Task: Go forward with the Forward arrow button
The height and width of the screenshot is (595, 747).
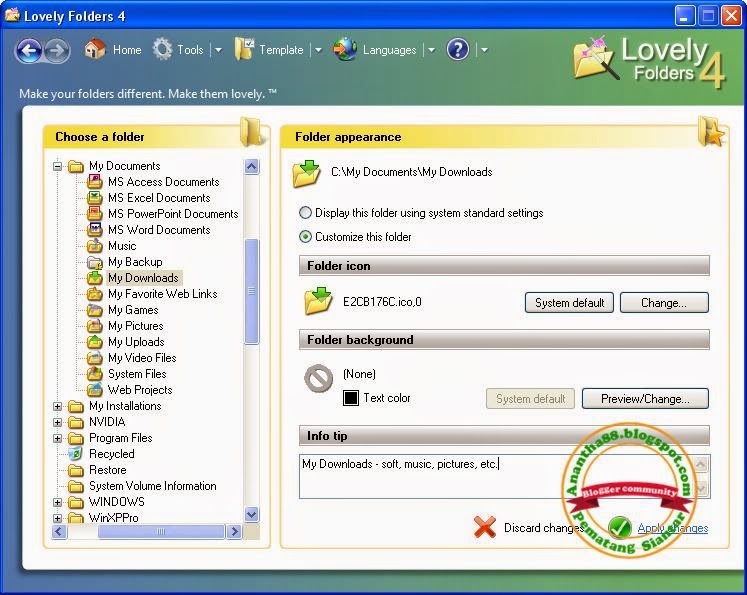Action: point(57,50)
